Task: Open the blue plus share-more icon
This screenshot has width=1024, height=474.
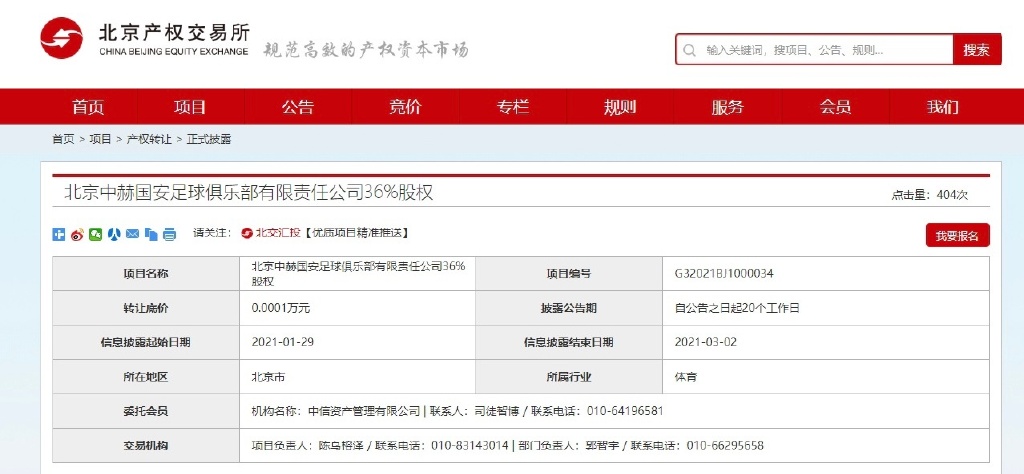Action: point(58,234)
